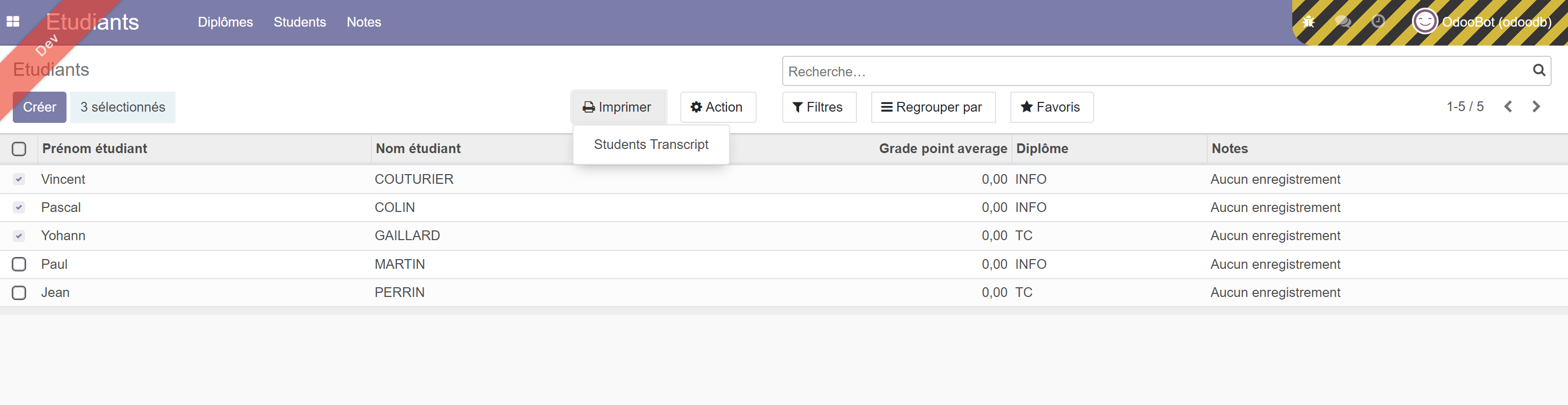The width and height of the screenshot is (1568, 405).
Task: Open the conversations chat icon
Action: pos(1342,22)
